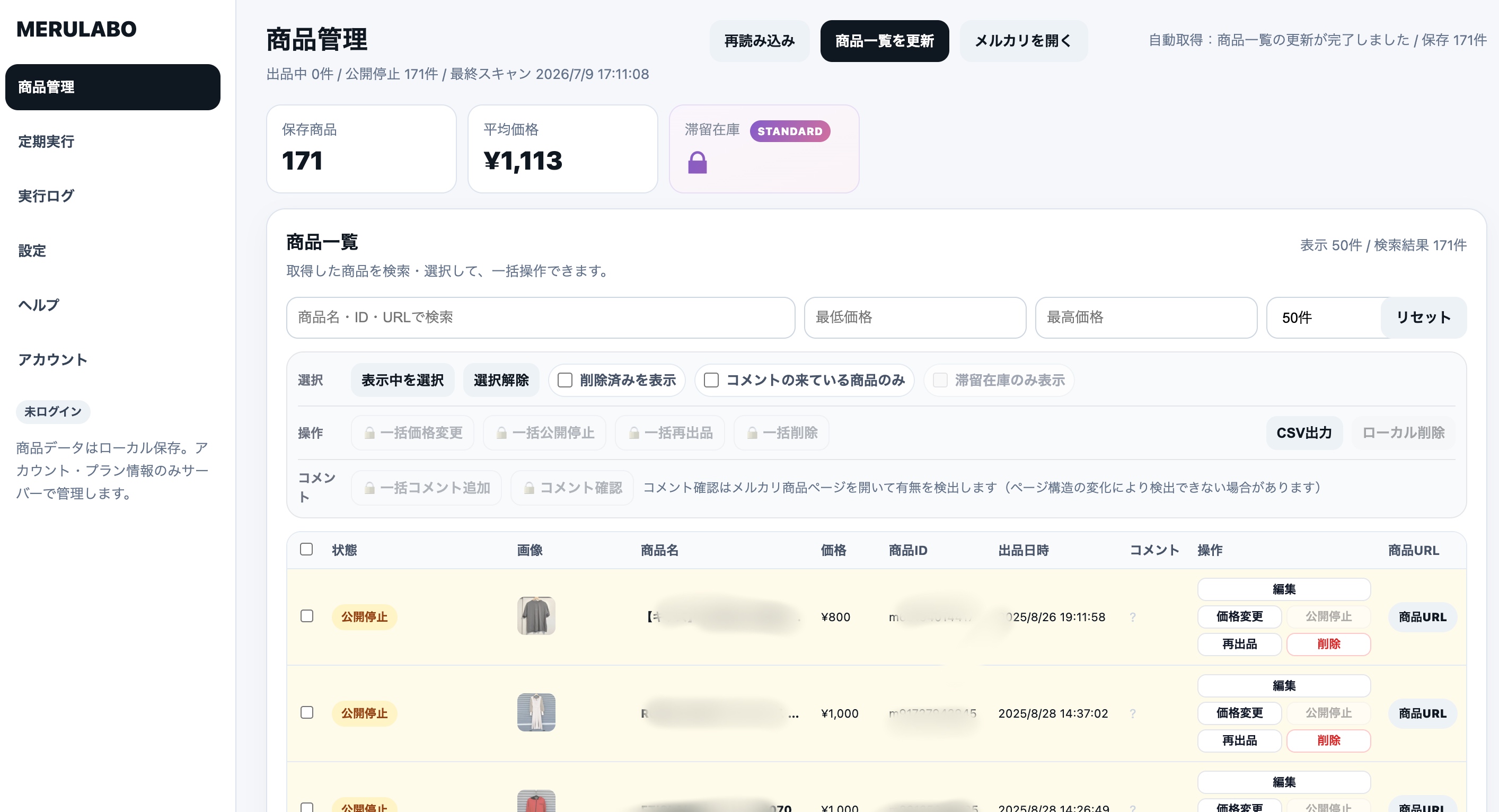This screenshot has width=1499, height=812.
Task: Click the STANDARD plan badge
Action: 790,131
